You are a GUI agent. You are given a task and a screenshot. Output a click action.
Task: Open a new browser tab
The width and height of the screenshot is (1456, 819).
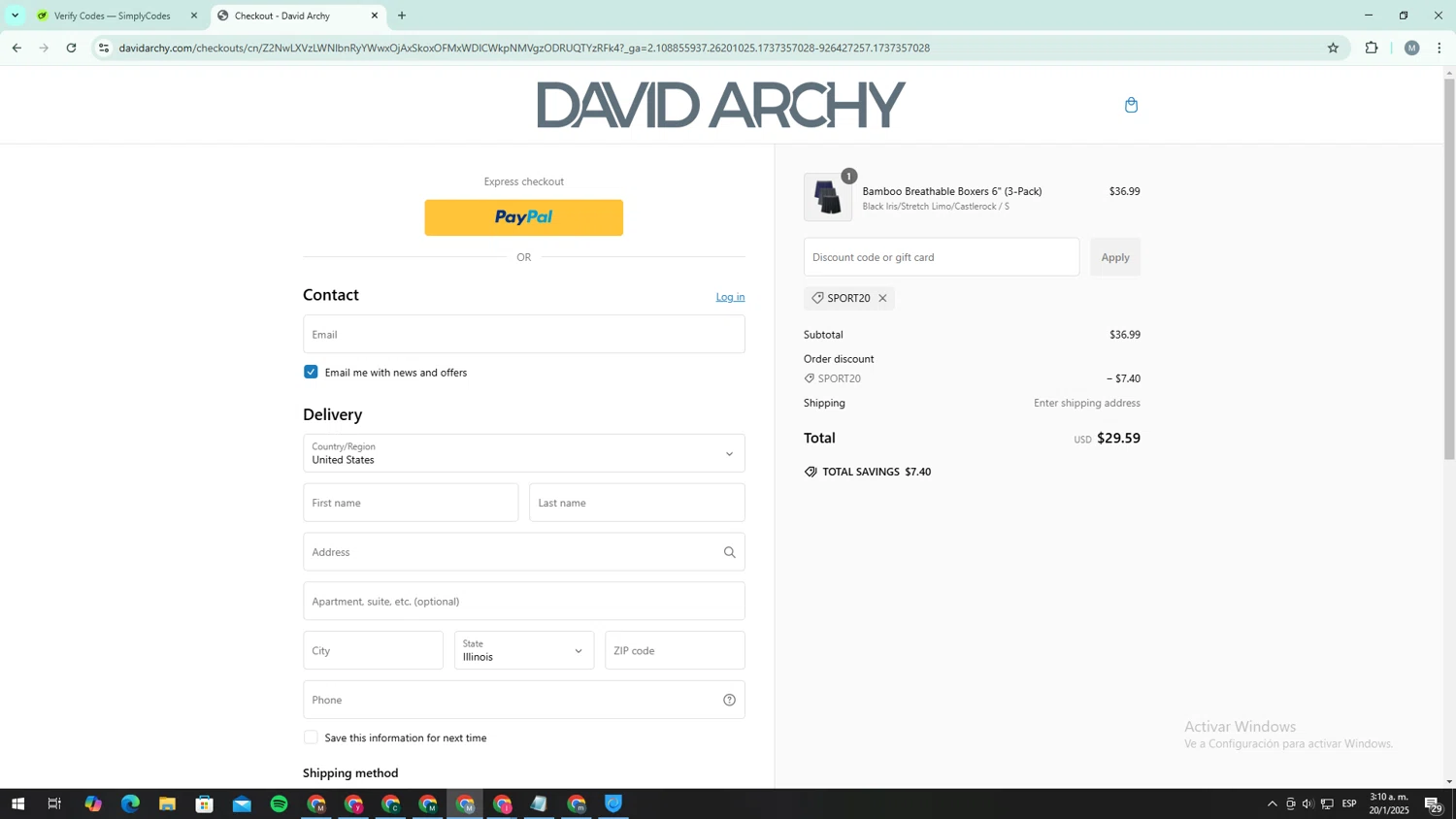click(x=402, y=16)
